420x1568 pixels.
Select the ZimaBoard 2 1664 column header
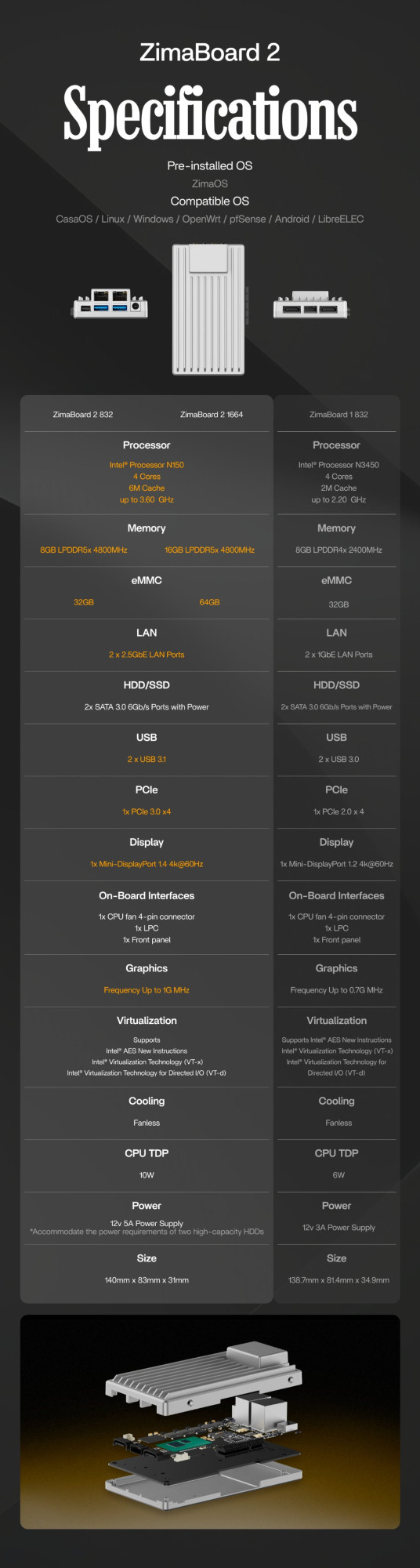pyautogui.click(x=212, y=415)
